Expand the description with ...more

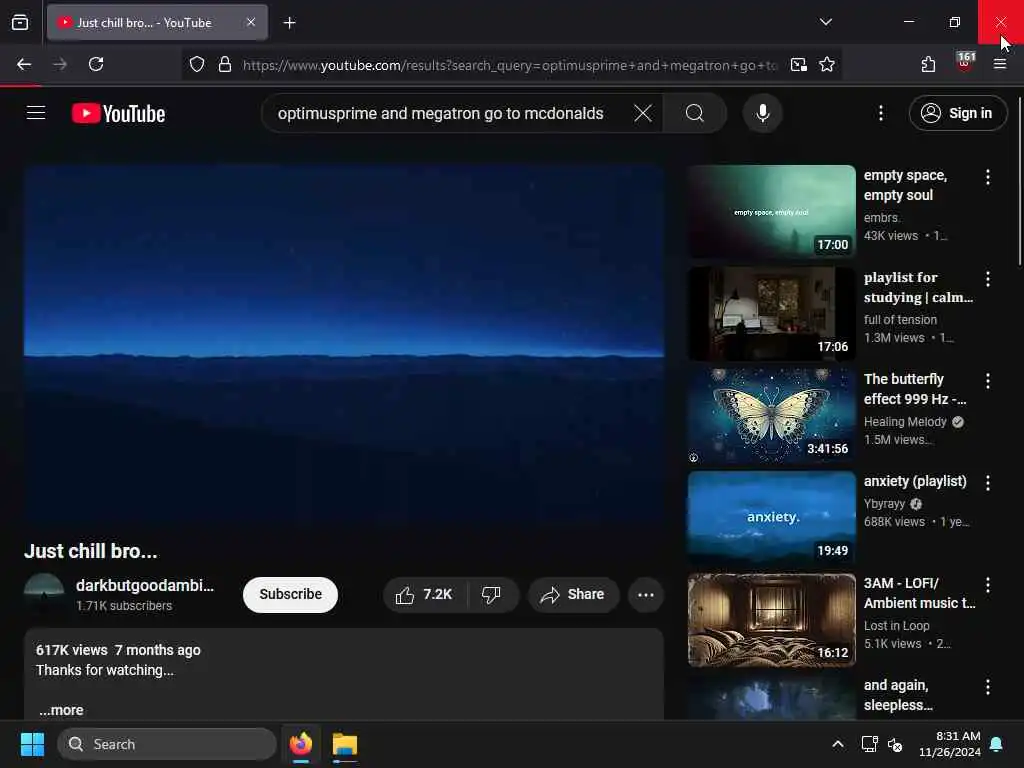61,710
